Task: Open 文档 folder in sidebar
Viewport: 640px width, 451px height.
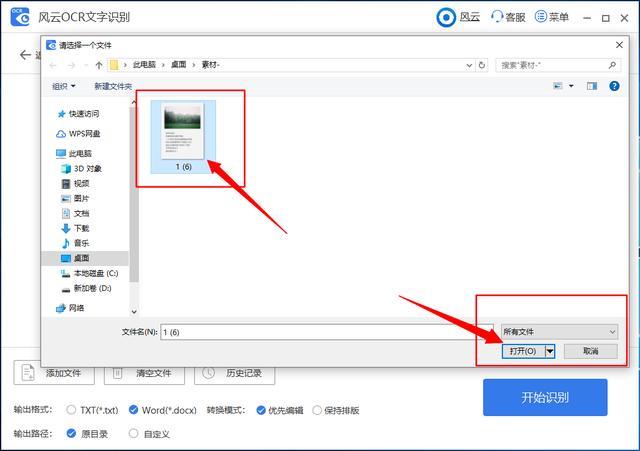Action: pyautogui.click(x=76, y=213)
